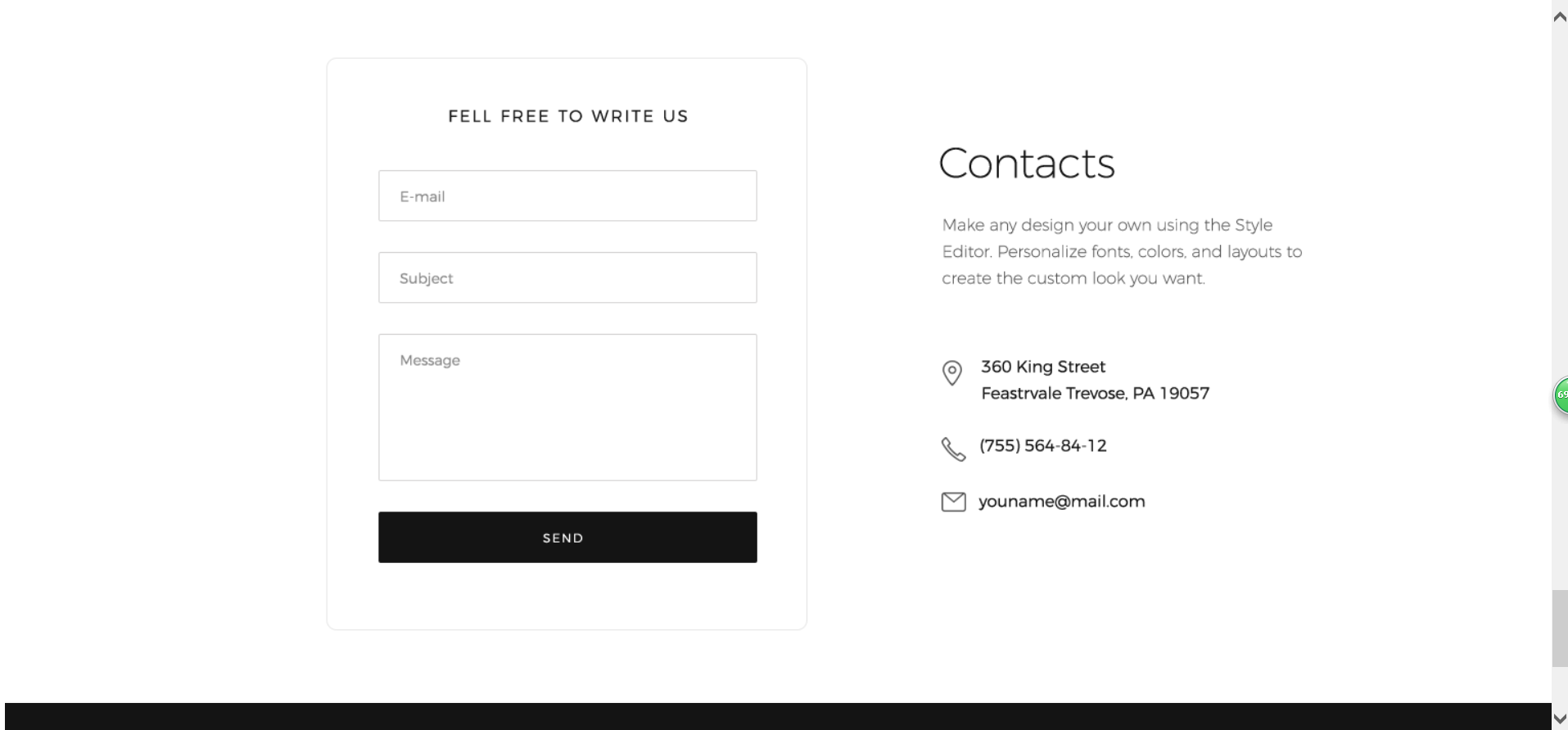The width and height of the screenshot is (1568, 730).
Task: Select the 360 King Street address line
Action: click(x=1042, y=367)
